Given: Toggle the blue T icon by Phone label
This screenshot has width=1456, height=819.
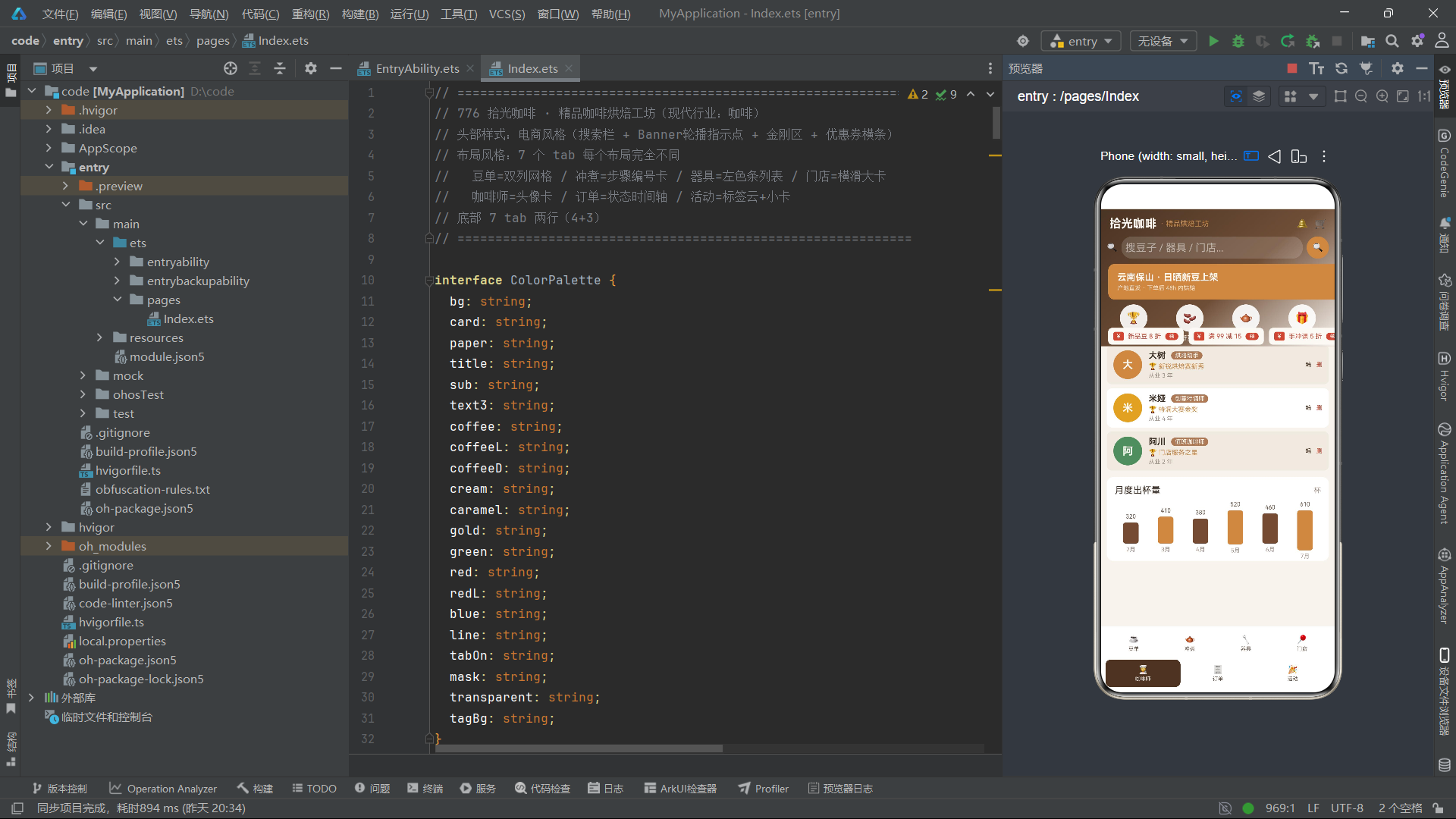Looking at the screenshot, I should [1251, 156].
